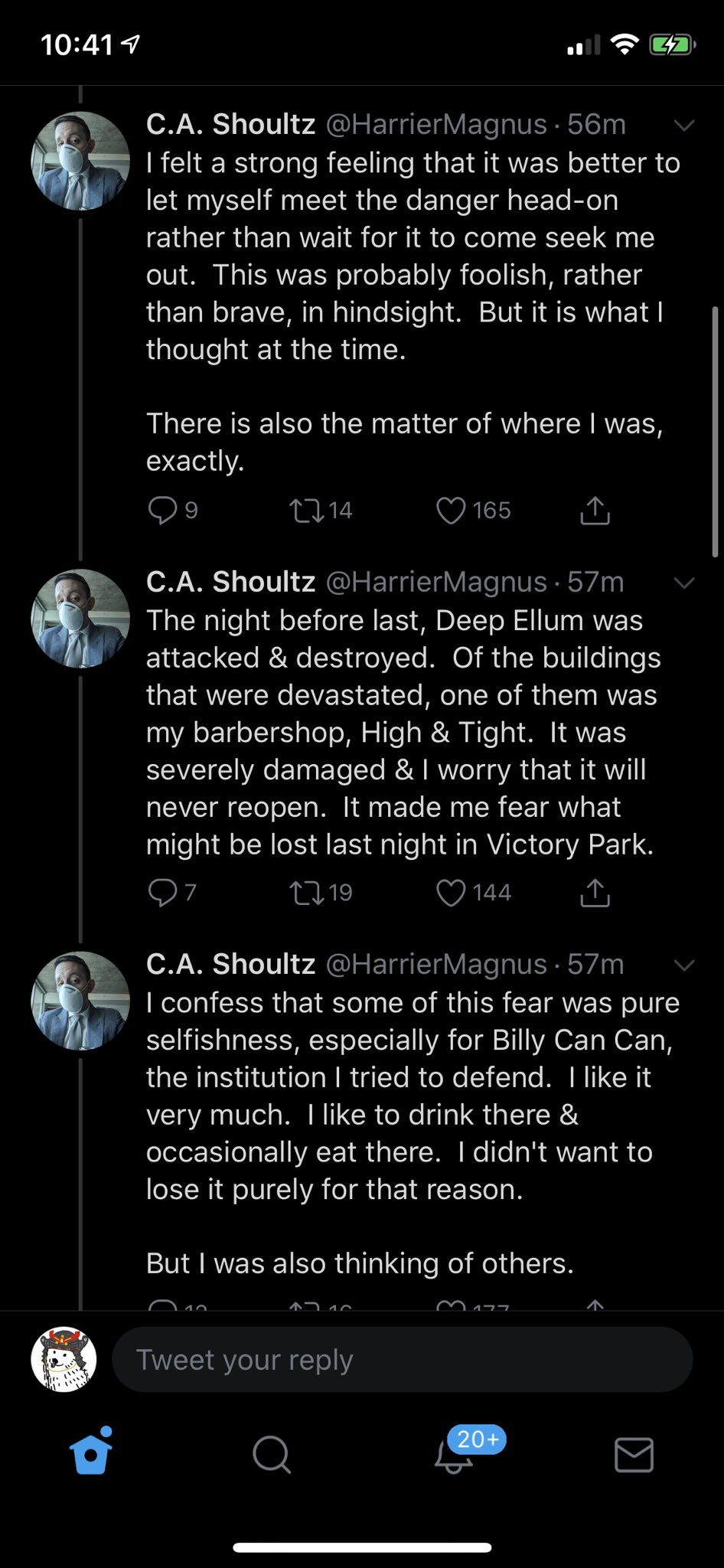This screenshot has height=1568, width=724.
Task: Retweet the tweet with 14 retweets
Action: (x=307, y=510)
